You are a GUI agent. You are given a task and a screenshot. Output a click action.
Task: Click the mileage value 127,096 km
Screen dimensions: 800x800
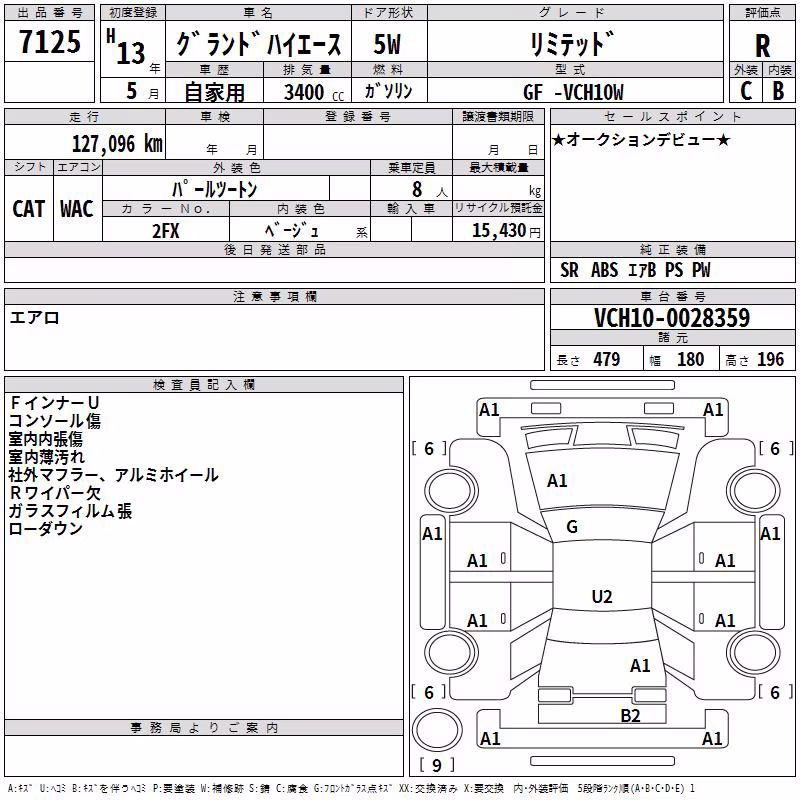coord(117,144)
